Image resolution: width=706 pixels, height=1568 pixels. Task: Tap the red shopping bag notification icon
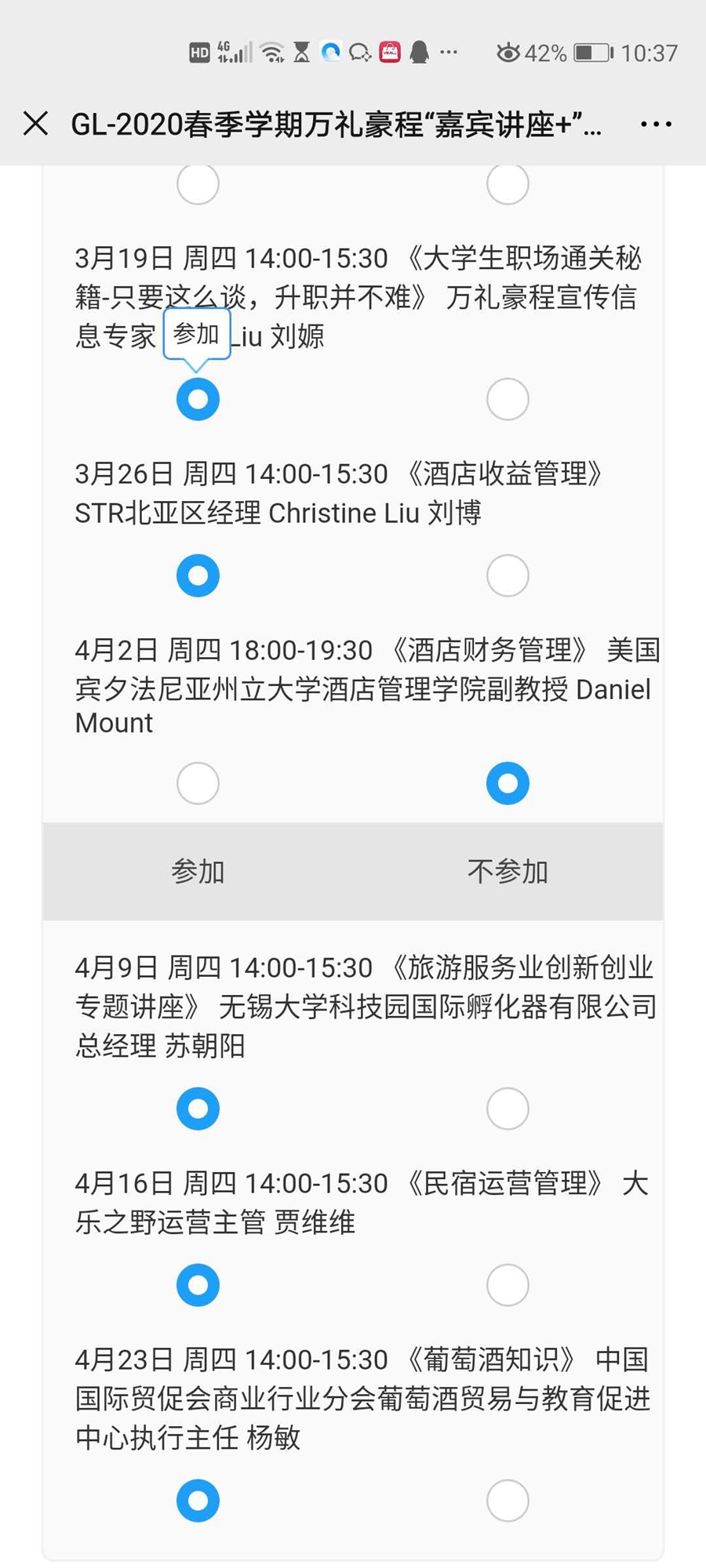[390, 53]
